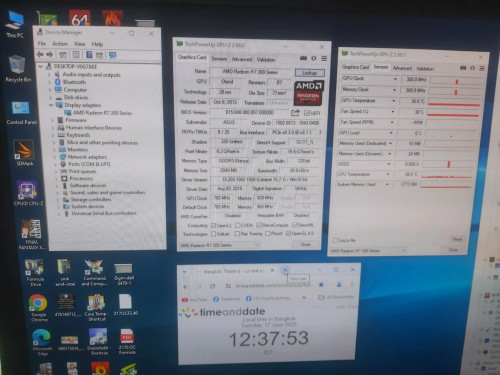Click the browser reload icon

(212, 286)
